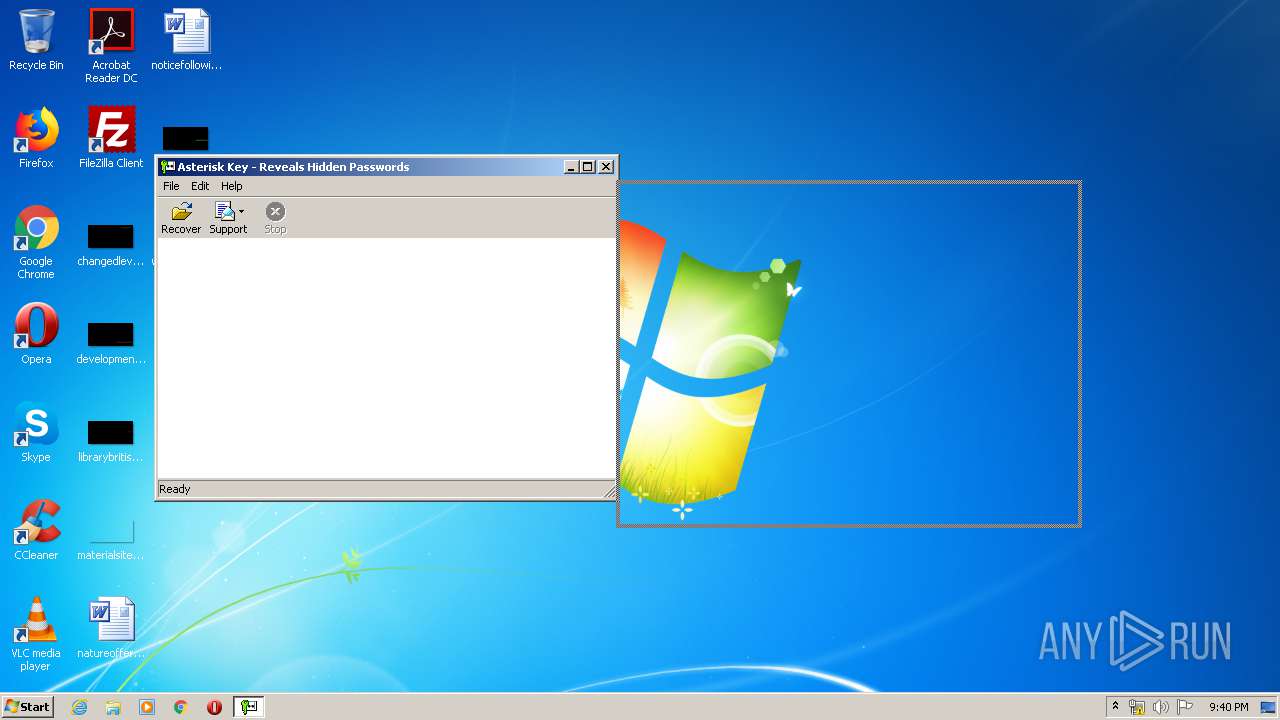This screenshot has width=1280, height=720.
Task: Click the 9:40 PM clock
Action: coord(1228,707)
